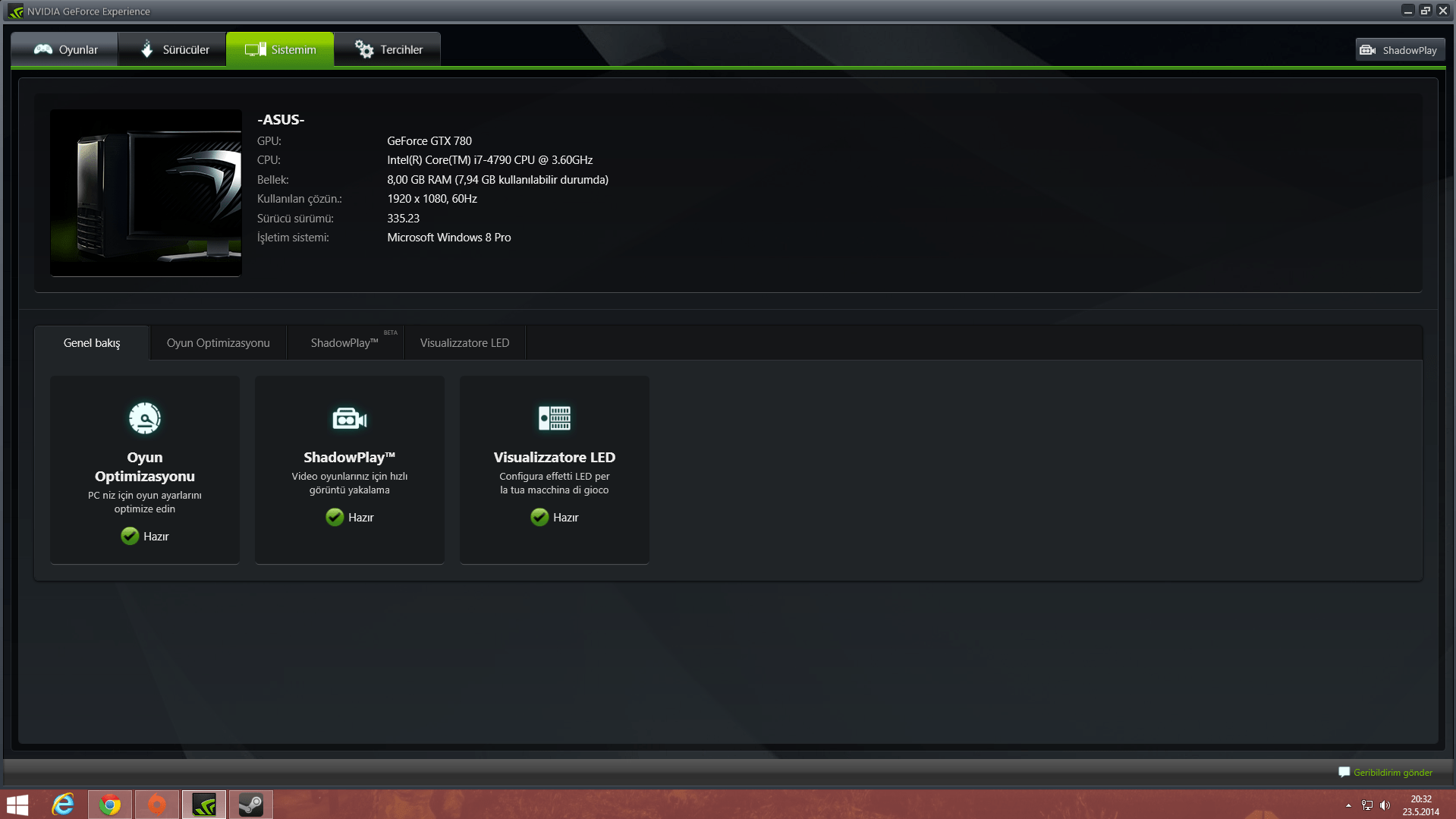Click the network icon in system tray
Viewport: 1456px width, 819px height.
(1367, 805)
